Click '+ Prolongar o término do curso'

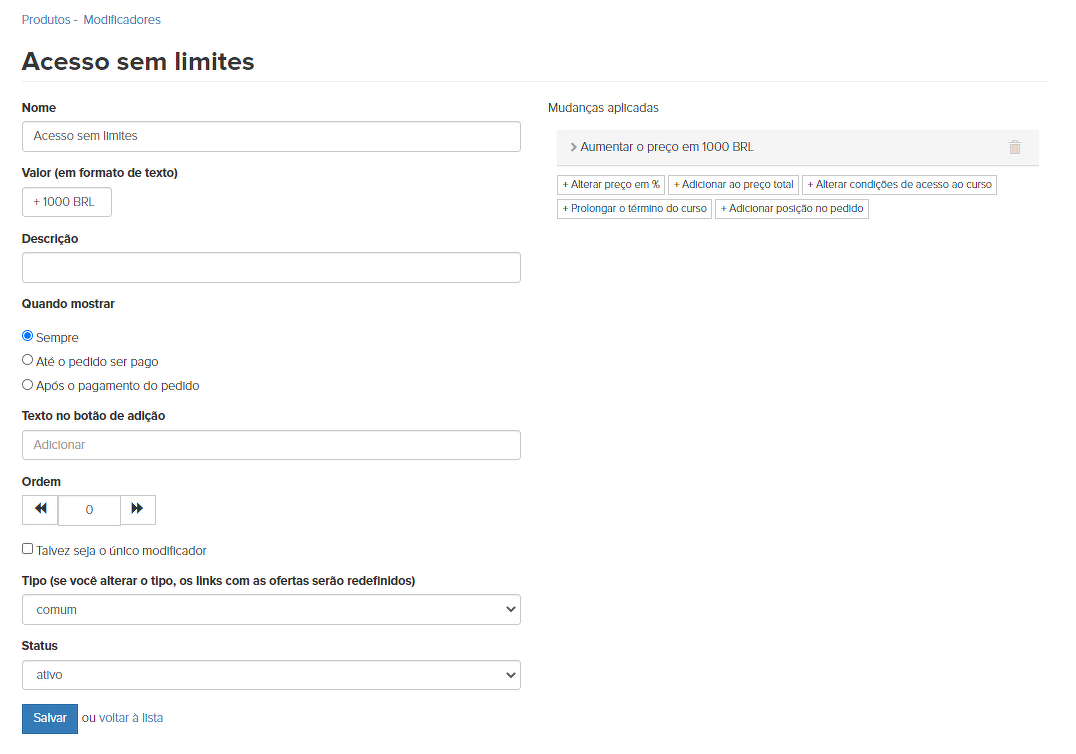click(634, 209)
